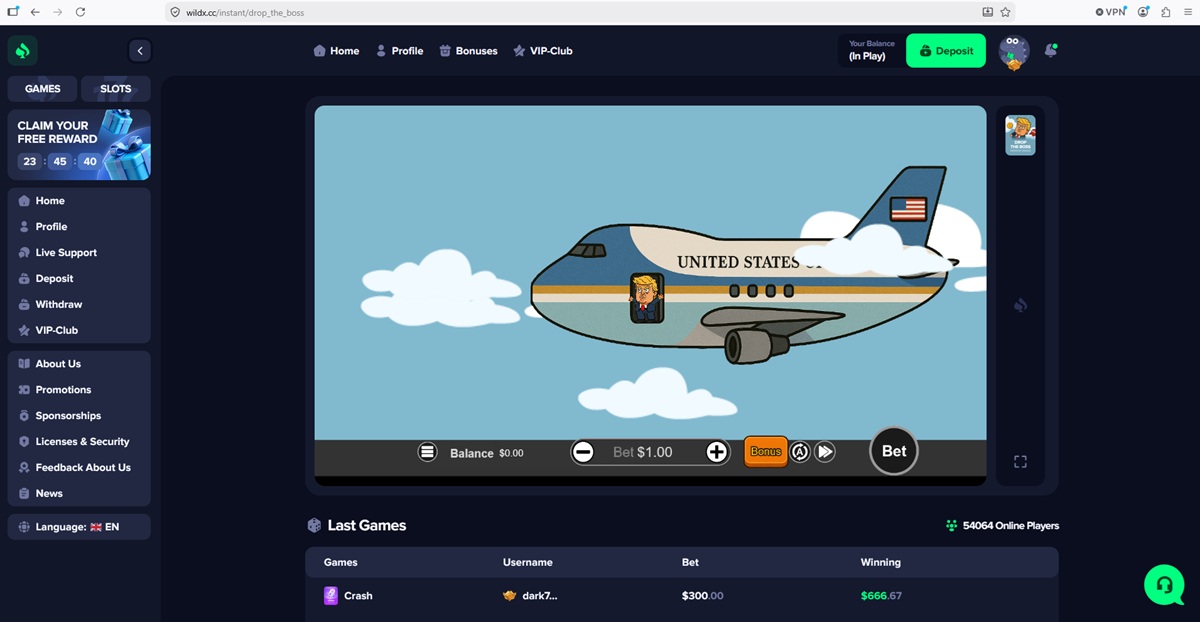The image size is (1200, 622).
Task: Open the browser extensions puzzle icon
Action: coord(1166,12)
